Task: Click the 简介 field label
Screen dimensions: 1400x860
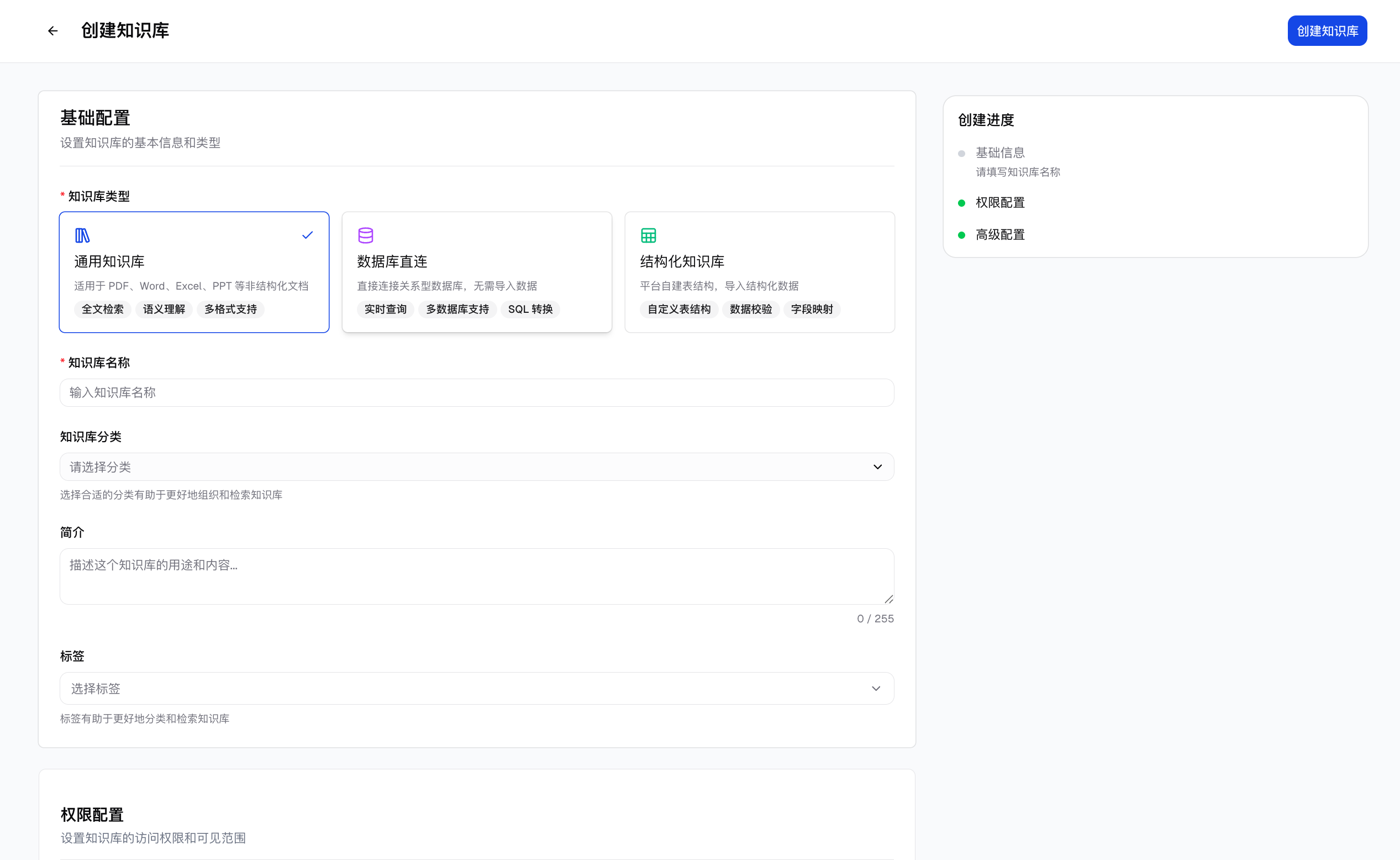Action: 72,532
